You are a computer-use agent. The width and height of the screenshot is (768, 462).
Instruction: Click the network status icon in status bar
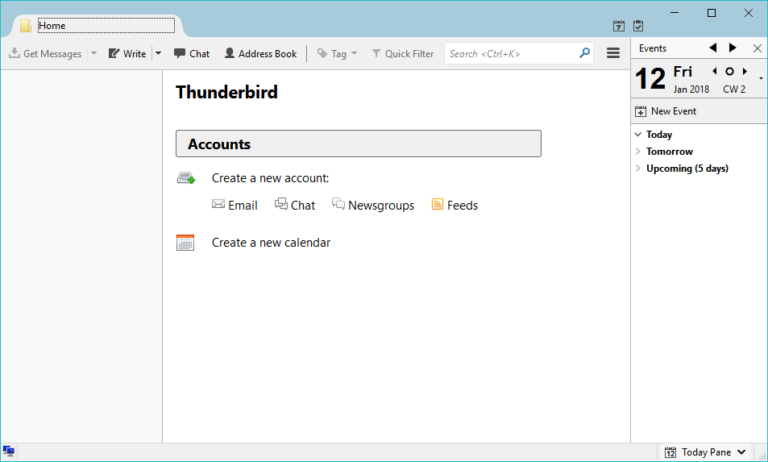(x=9, y=452)
